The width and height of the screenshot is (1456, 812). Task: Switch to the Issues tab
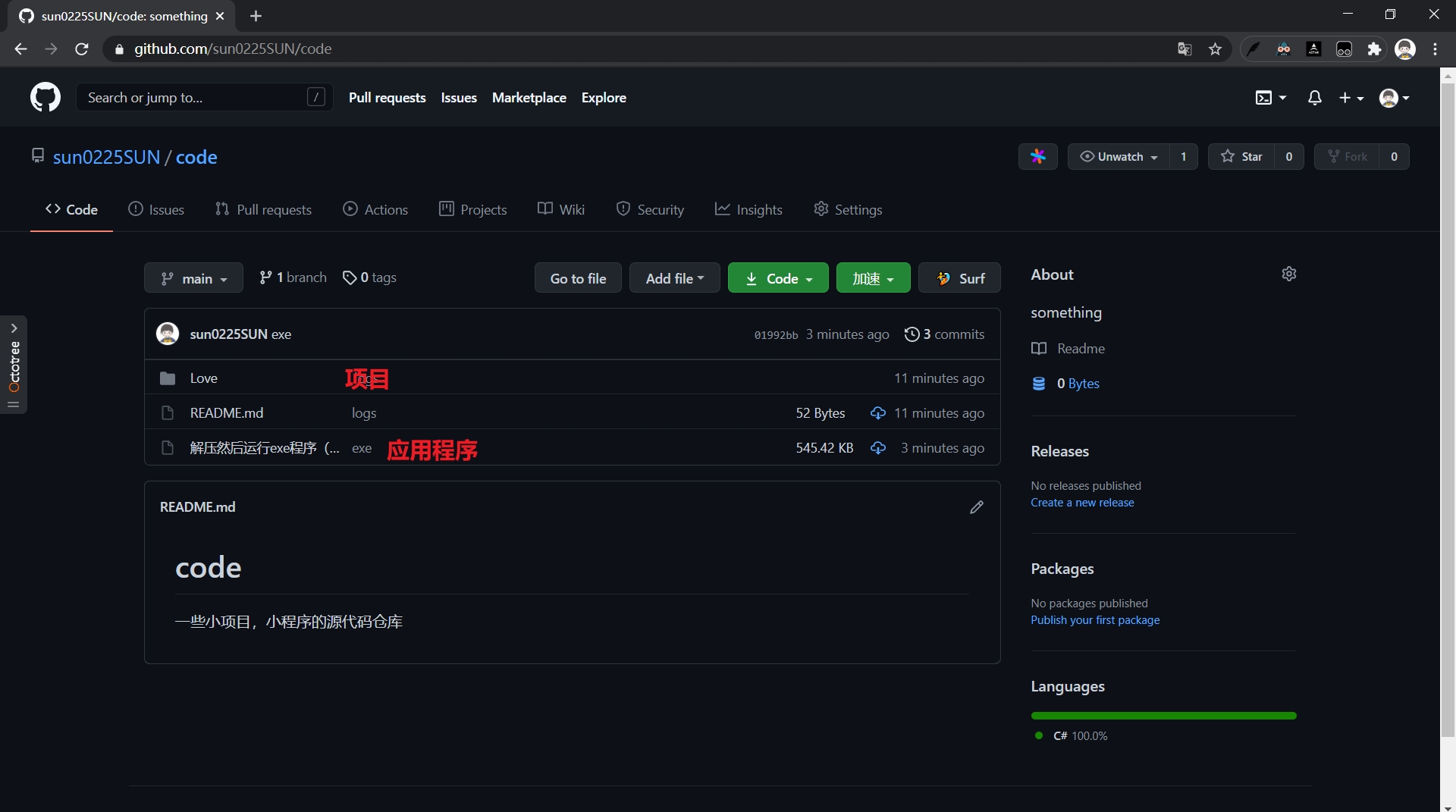pyautogui.click(x=156, y=209)
